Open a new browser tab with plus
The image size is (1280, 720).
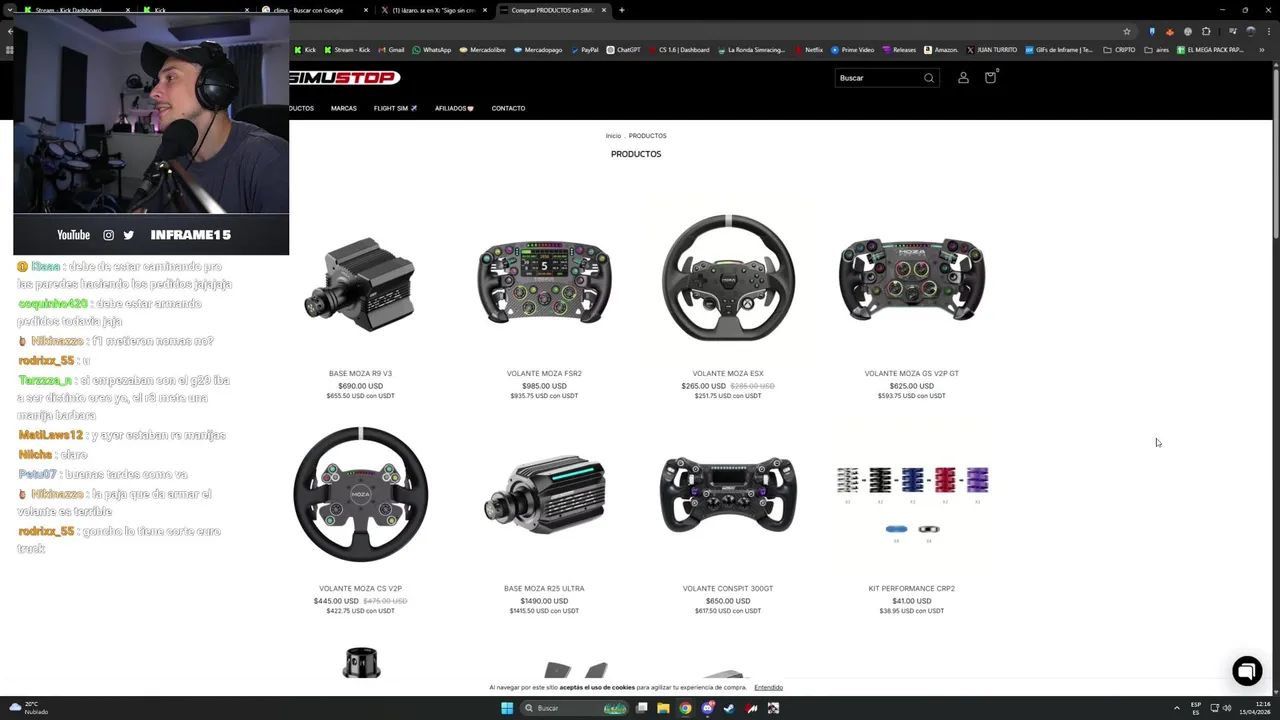tap(621, 10)
